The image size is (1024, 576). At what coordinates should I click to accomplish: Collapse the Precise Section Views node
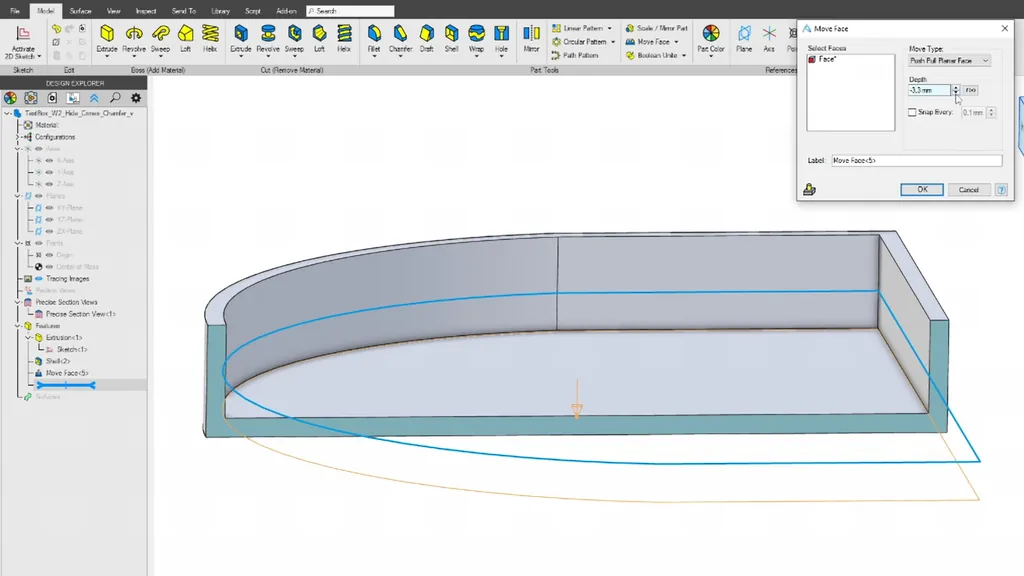18,302
